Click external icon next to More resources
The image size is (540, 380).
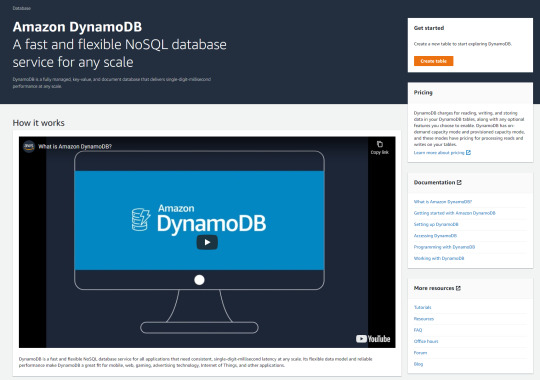pyautogui.click(x=458, y=288)
